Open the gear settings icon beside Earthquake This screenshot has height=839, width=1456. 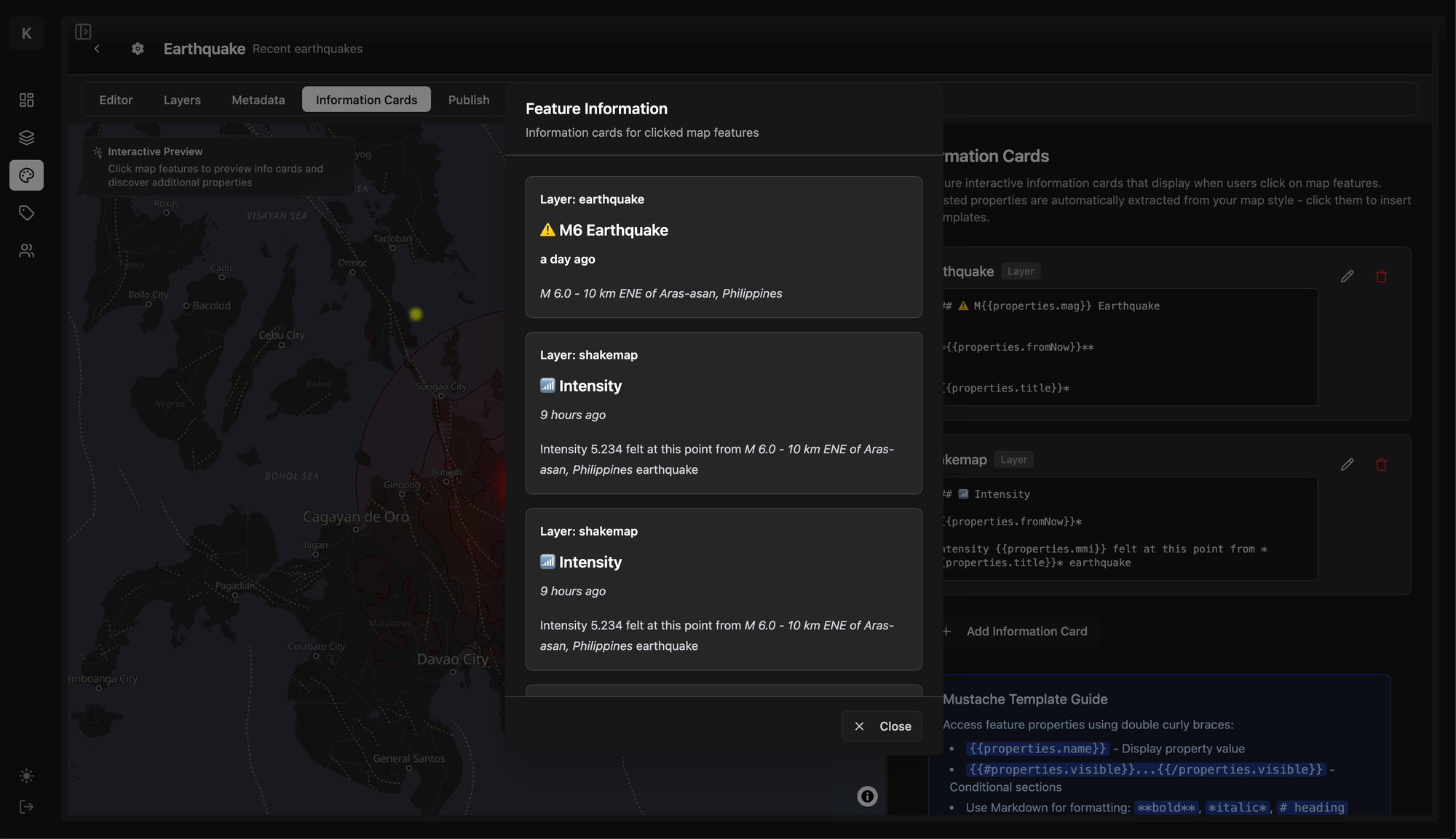coord(138,49)
